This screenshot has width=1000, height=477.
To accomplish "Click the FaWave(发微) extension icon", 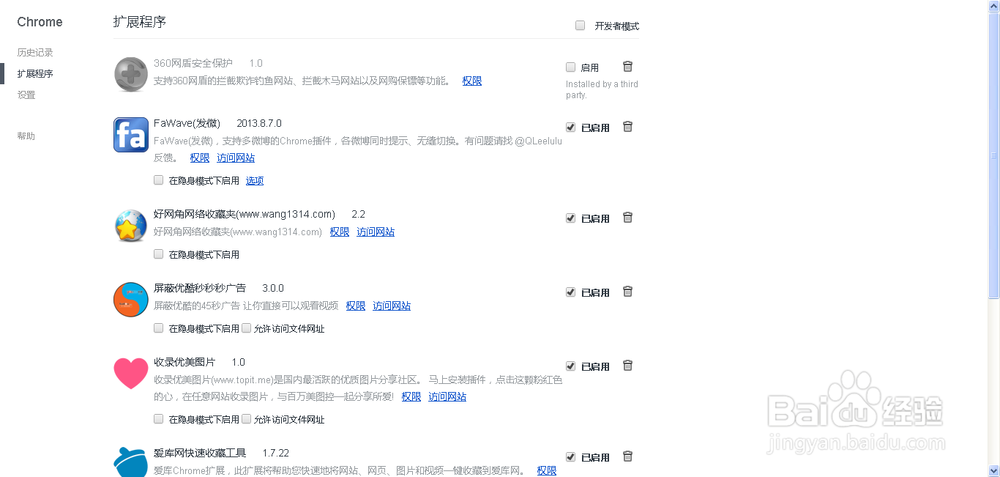I will [131, 135].
